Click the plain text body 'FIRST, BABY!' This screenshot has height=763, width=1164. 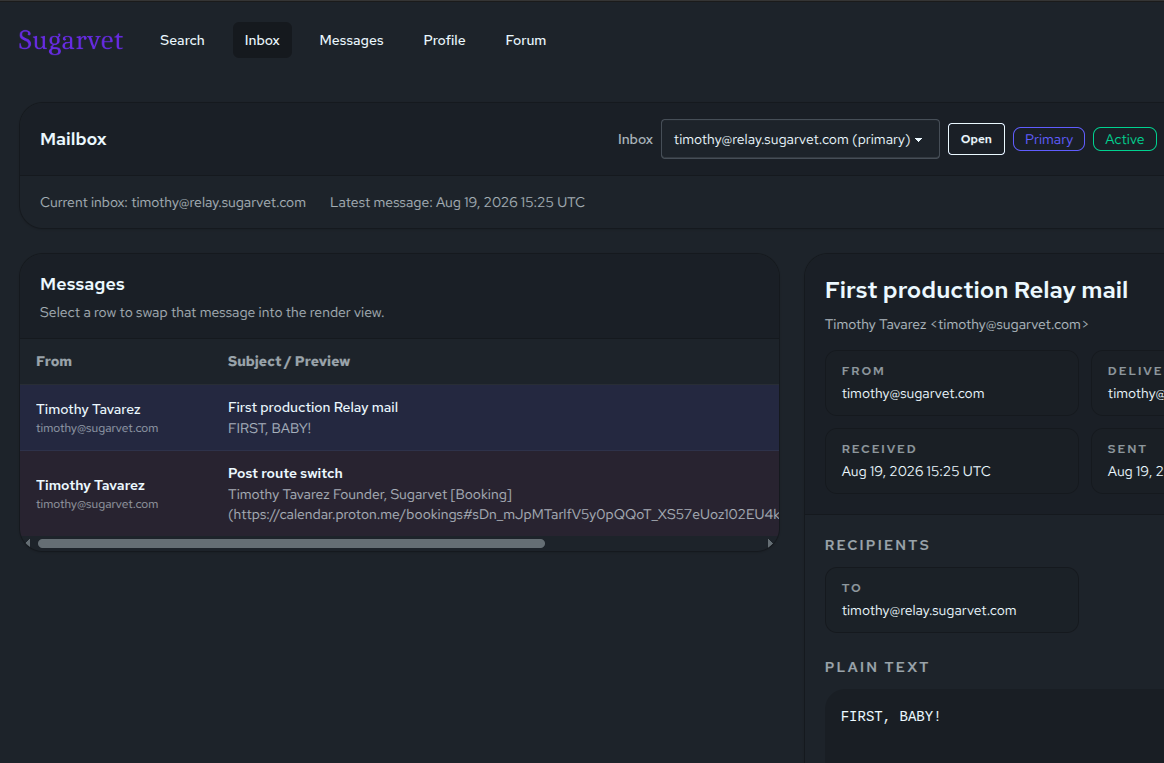[891, 716]
